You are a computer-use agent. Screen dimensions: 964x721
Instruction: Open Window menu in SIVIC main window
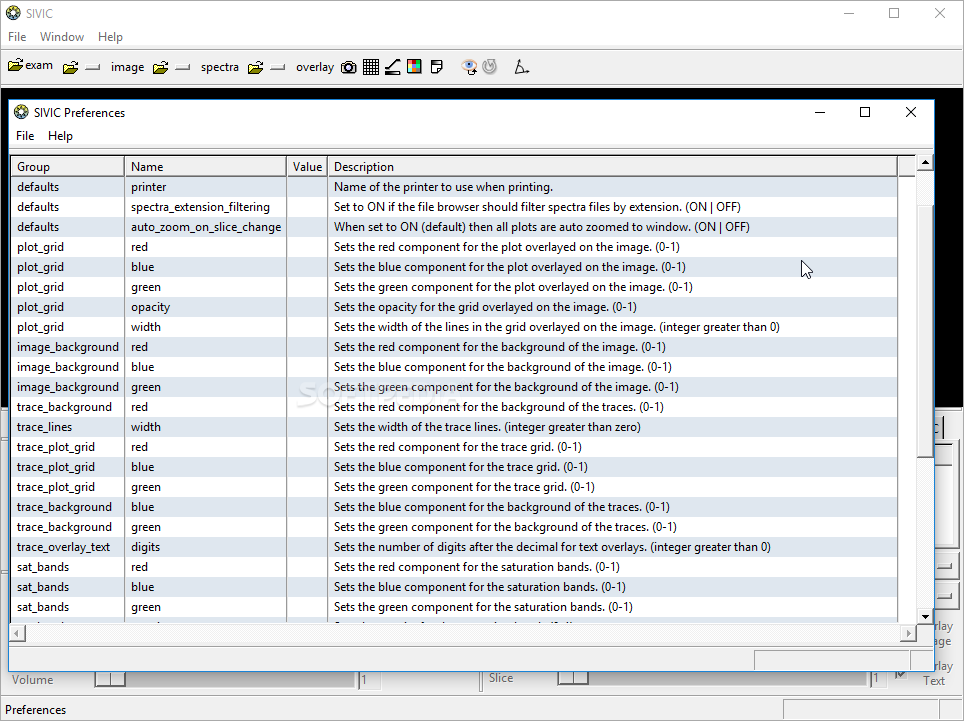62,37
